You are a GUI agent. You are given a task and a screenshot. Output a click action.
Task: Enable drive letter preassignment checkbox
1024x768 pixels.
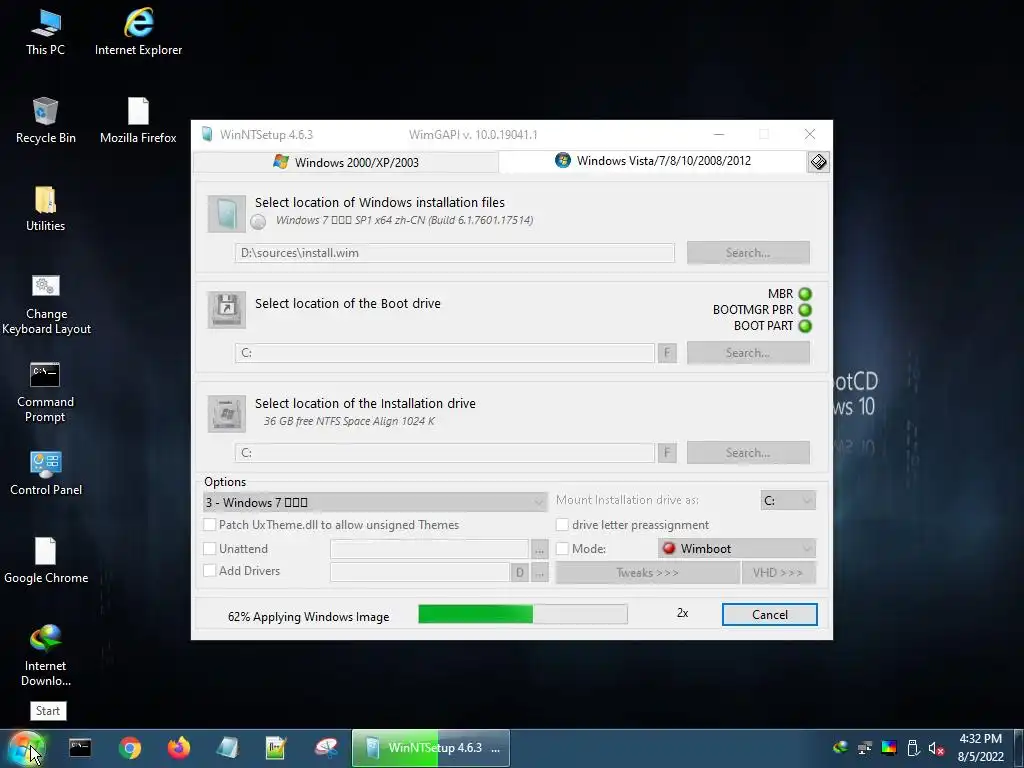coord(562,525)
